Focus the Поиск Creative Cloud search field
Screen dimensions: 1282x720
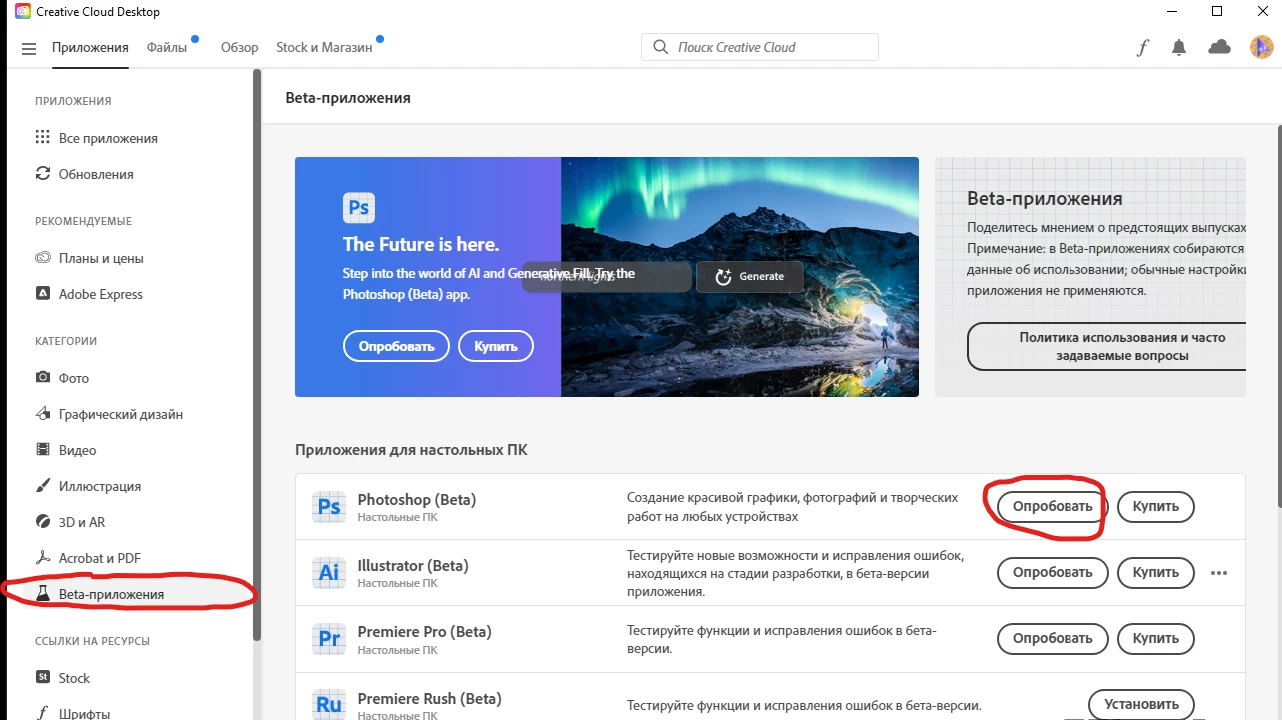(x=760, y=47)
